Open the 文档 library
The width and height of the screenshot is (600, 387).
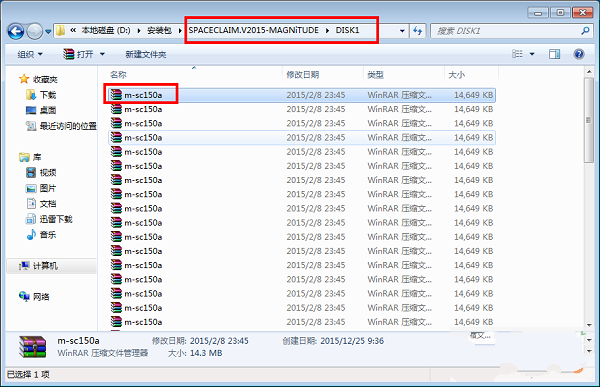[x=41, y=204]
